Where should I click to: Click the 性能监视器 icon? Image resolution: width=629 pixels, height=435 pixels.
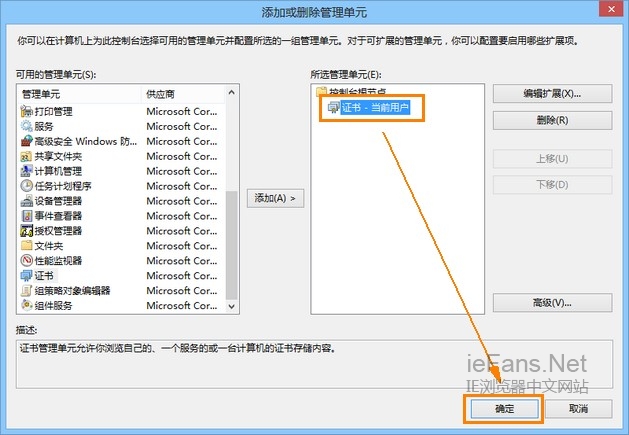[x=26, y=260]
